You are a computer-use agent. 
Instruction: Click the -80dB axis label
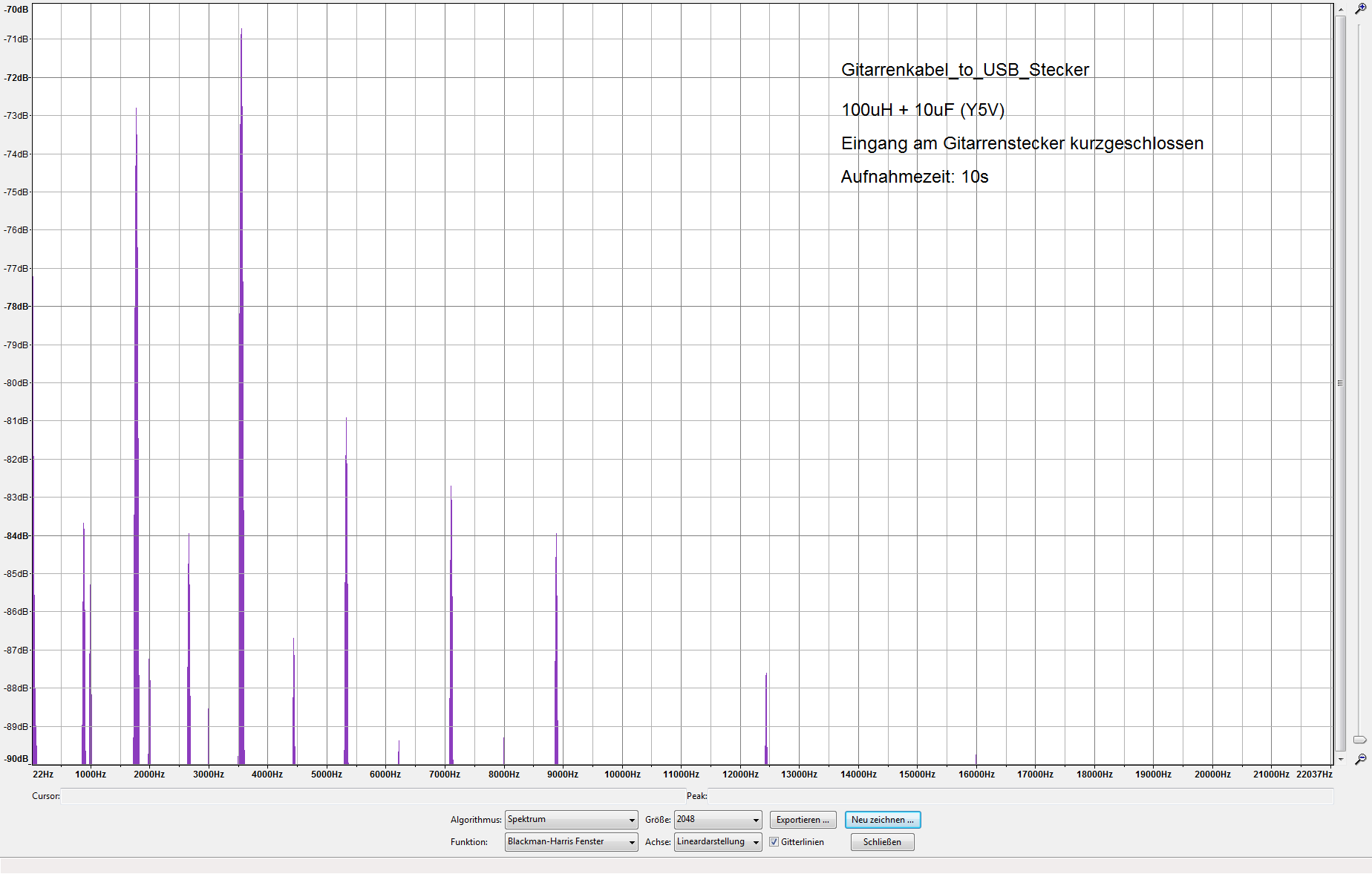(16, 383)
